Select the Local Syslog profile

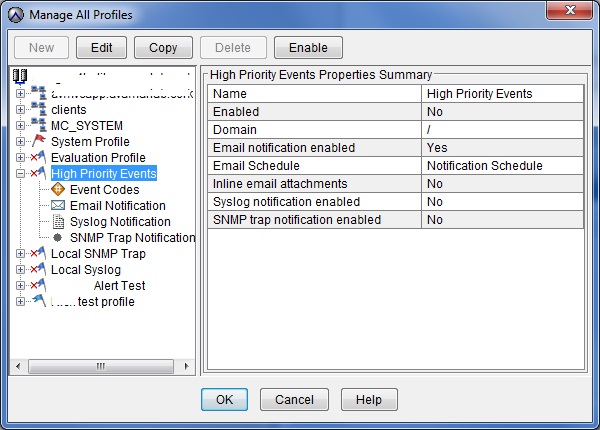coord(86,270)
